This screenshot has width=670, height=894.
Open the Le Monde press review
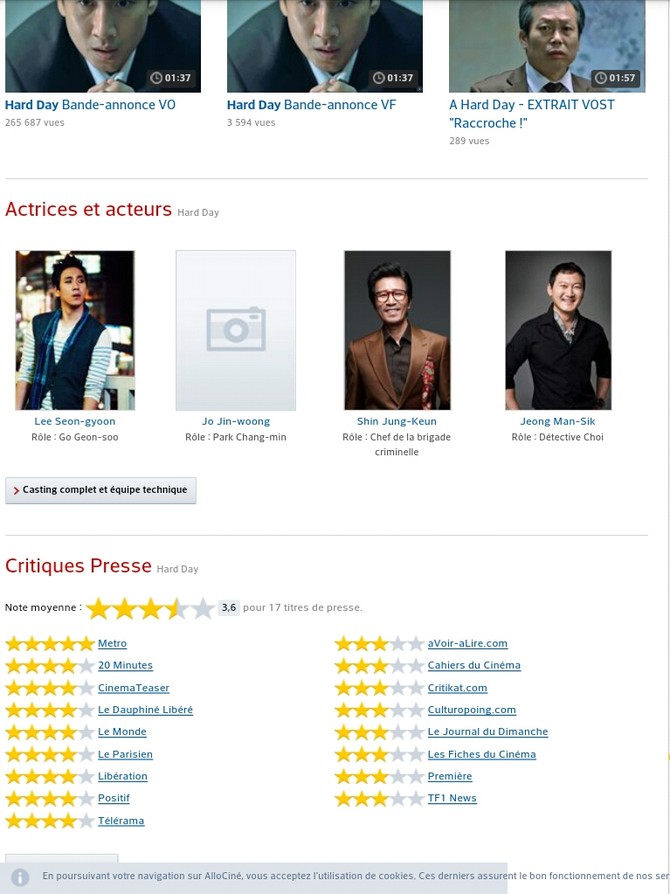click(x=122, y=732)
